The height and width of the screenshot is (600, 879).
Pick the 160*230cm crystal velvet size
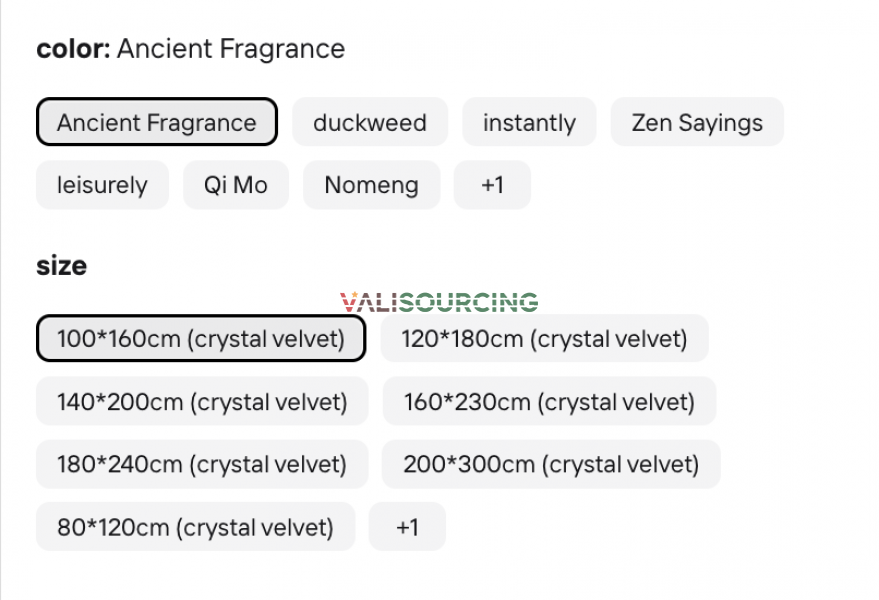548,401
